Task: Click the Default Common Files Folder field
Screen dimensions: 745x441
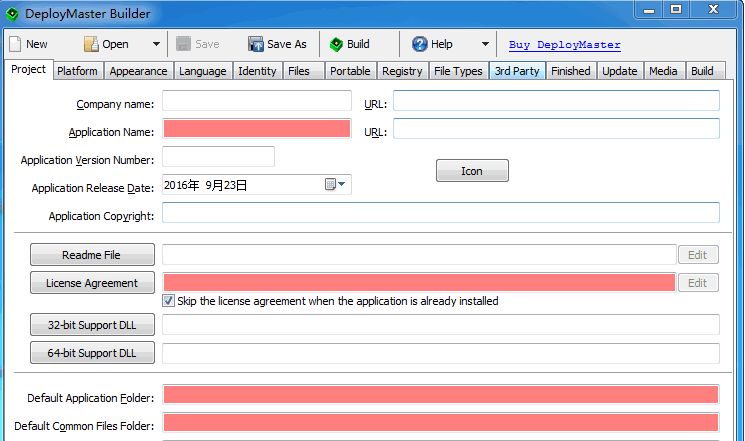Action: coord(441,422)
